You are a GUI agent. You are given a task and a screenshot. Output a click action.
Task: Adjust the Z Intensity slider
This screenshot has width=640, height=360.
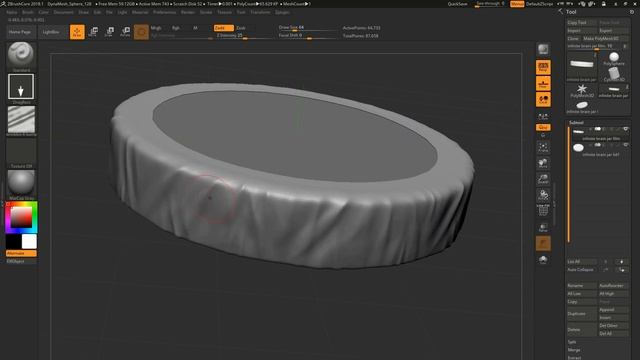244,36
